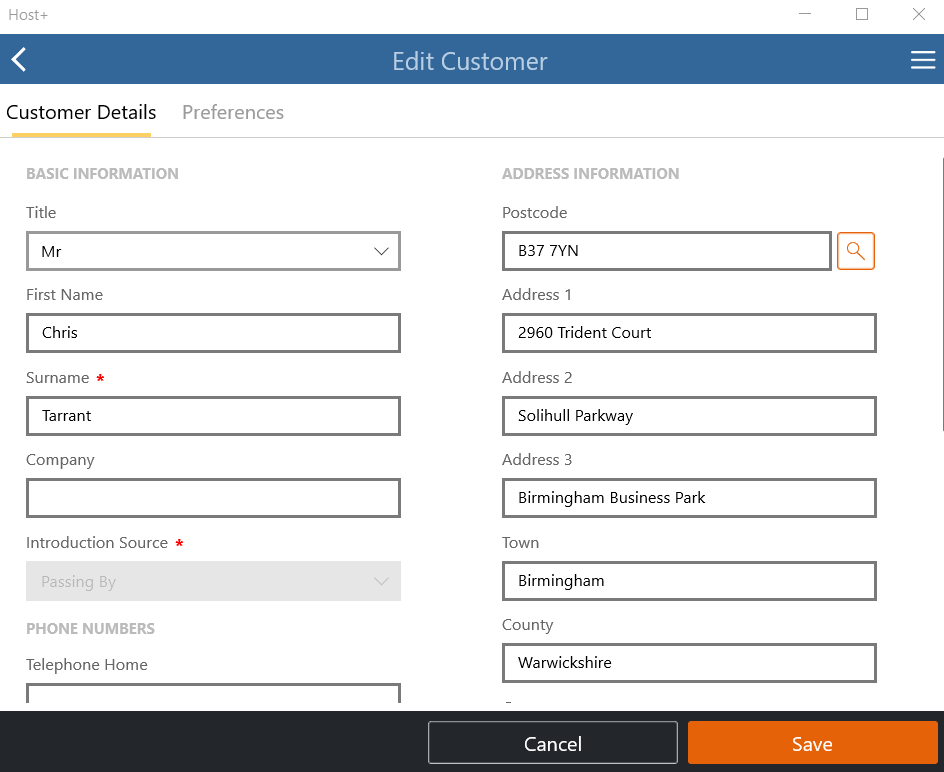
Task: Click the County field showing Warwickshire
Action: 689,663
